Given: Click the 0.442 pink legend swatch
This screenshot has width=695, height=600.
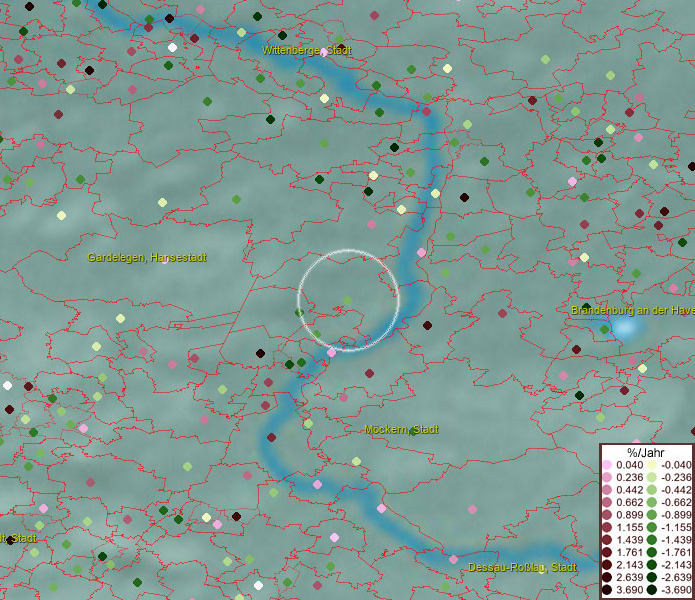Looking at the screenshot, I should pos(607,491).
